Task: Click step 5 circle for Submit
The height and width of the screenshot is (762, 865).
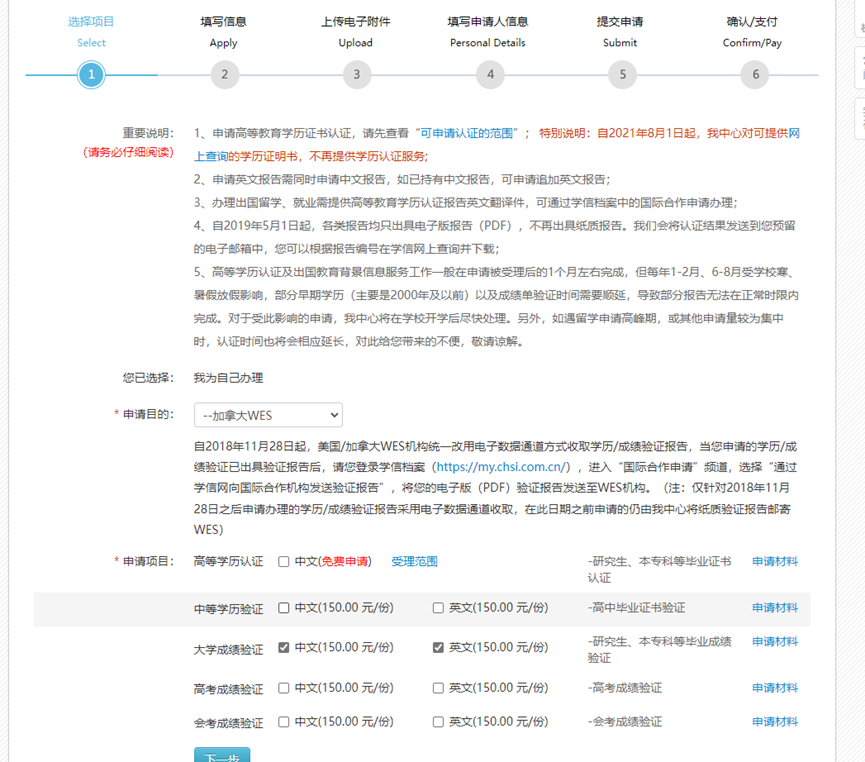Action: click(x=622, y=74)
